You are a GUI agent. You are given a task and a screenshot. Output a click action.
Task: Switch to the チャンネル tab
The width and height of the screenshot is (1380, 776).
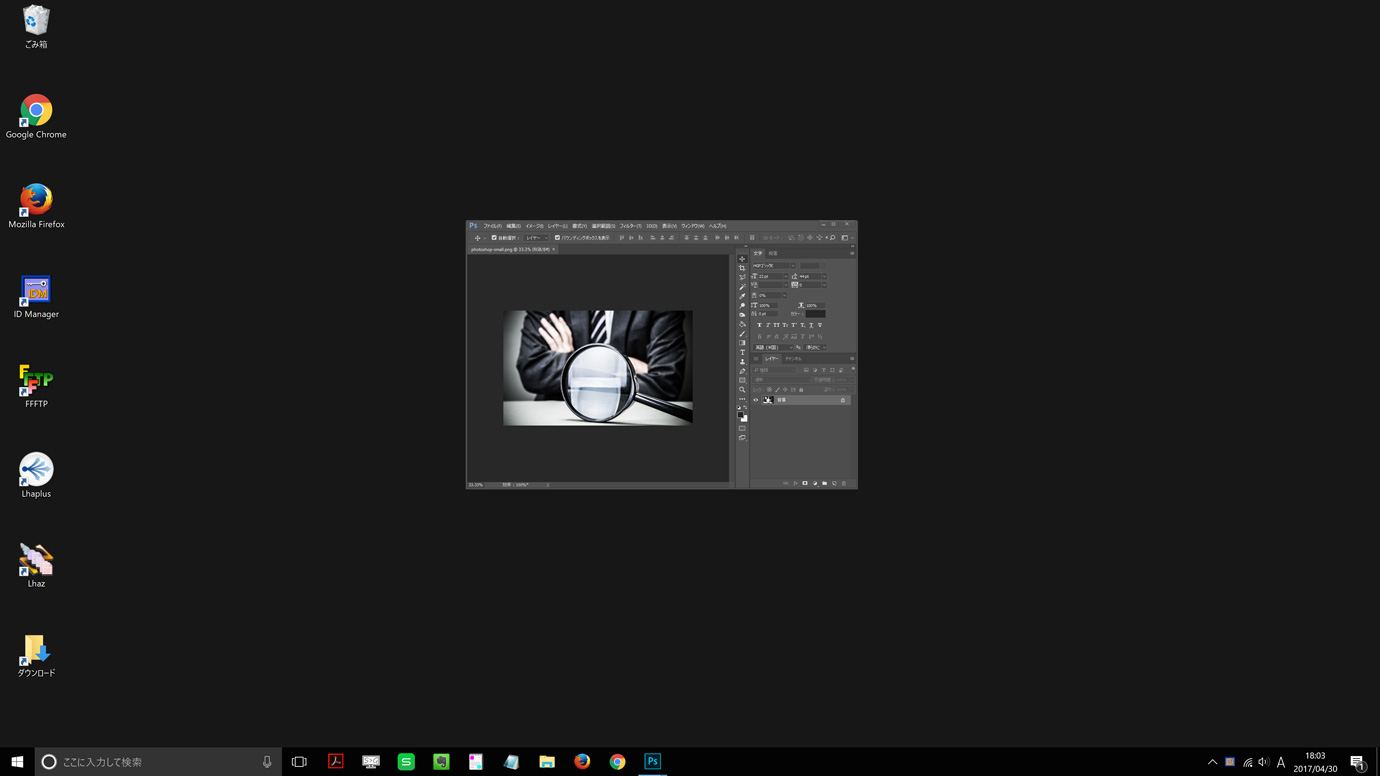pyautogui.click(x=793, y=359)
